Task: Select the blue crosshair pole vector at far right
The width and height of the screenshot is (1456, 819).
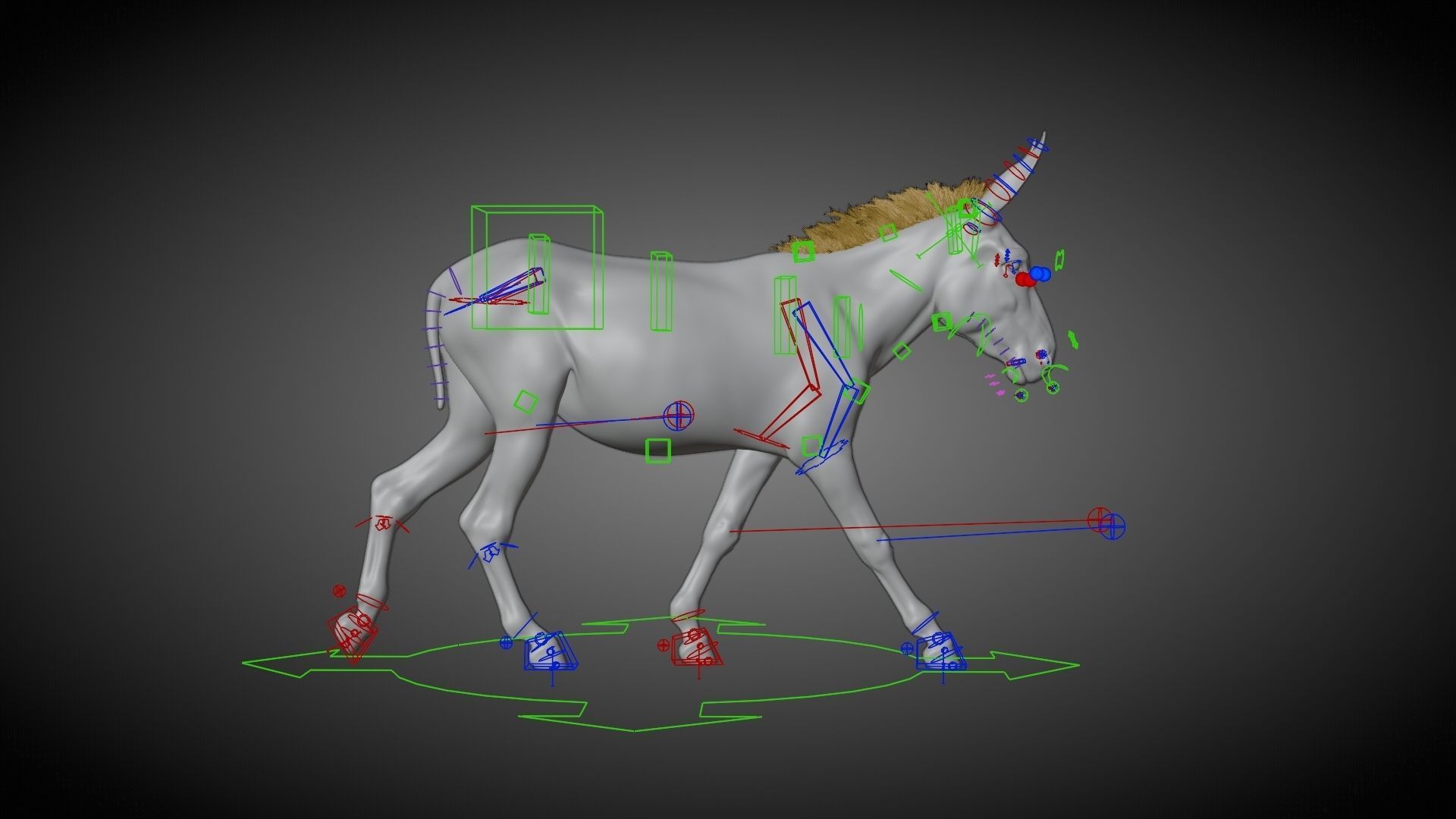Action: click(x=1112, y=526)
